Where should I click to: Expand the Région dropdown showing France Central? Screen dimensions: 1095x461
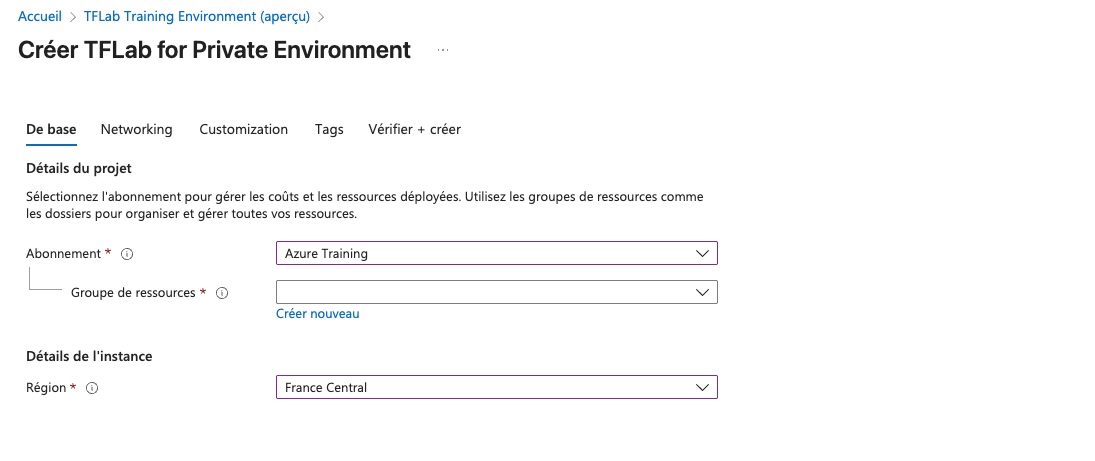click(x=496, y=387)
